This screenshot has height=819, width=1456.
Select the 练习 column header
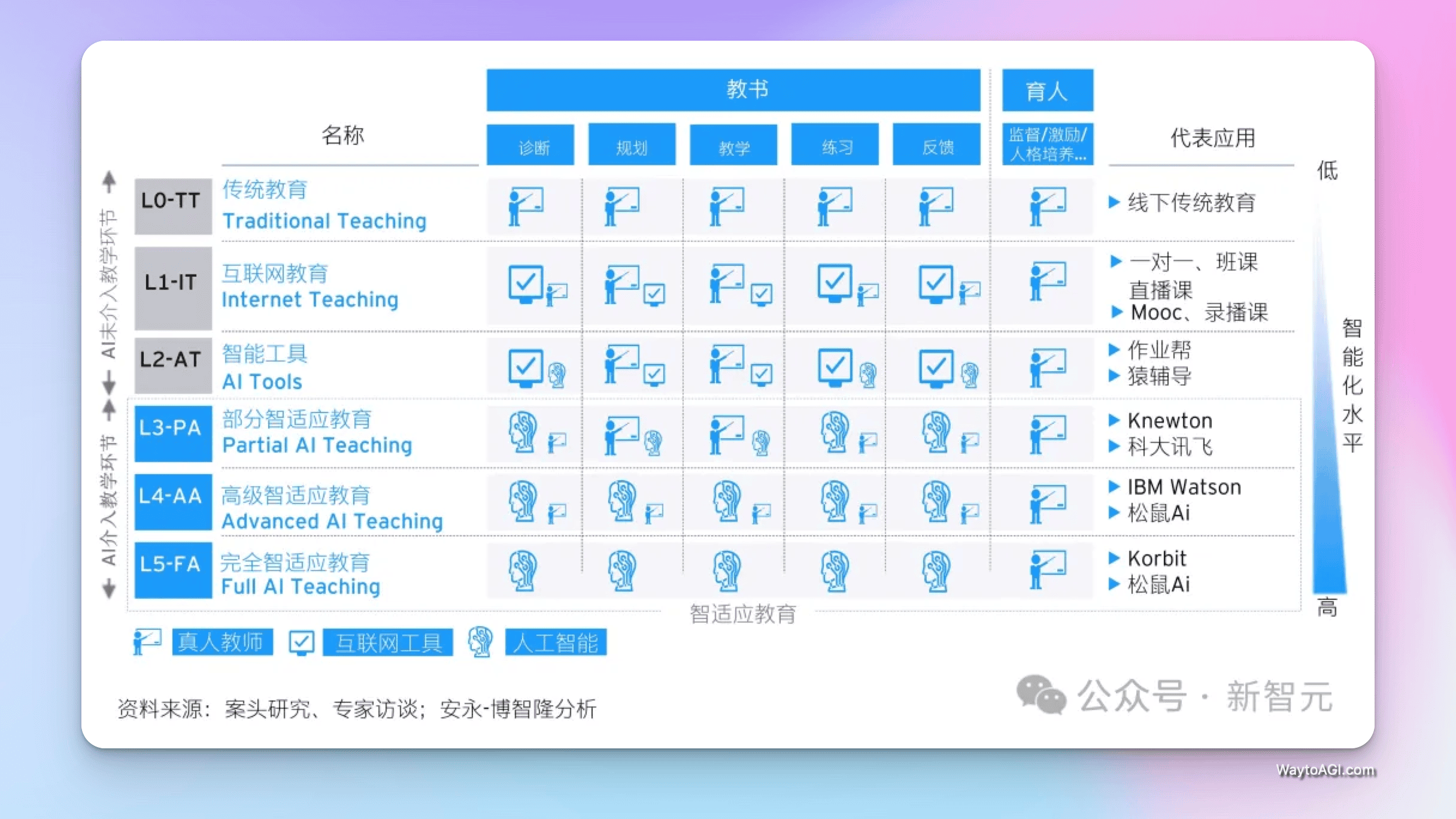point(835,144)
